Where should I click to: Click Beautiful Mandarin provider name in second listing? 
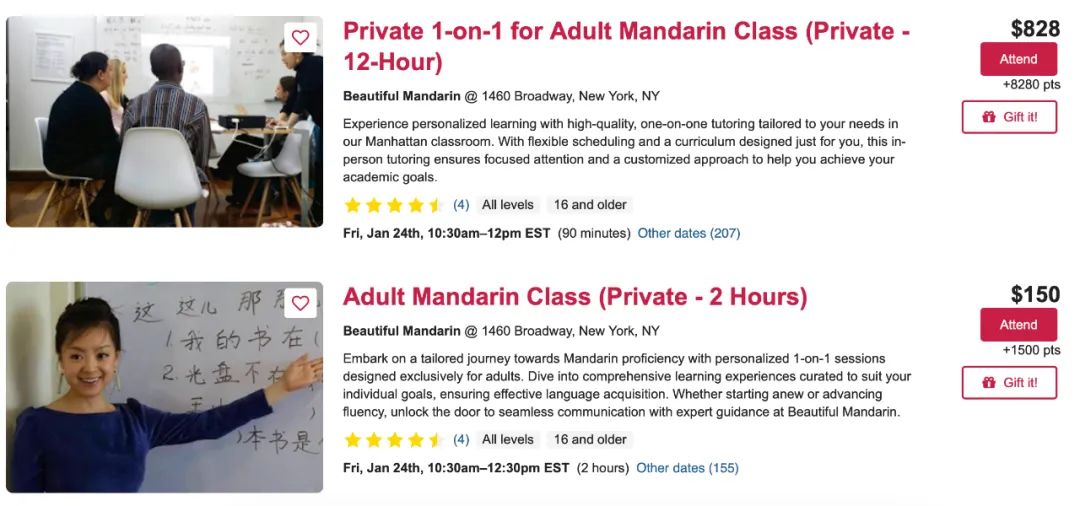[402, 331]
